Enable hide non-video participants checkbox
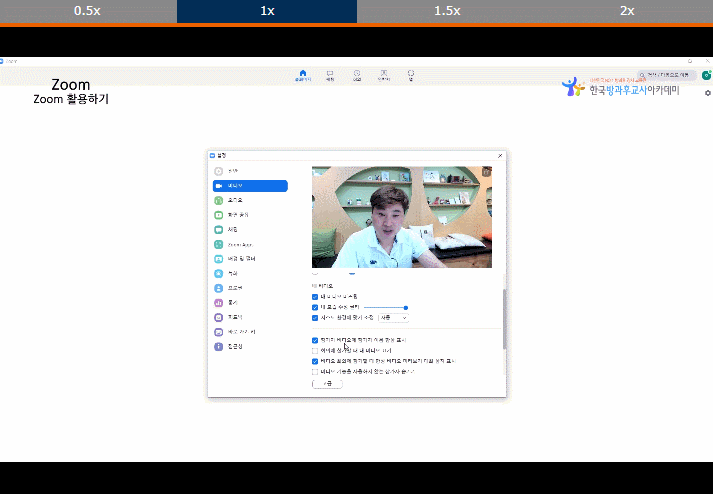The width and height of the screenshot is (713, 494). (x=315, y=372)
